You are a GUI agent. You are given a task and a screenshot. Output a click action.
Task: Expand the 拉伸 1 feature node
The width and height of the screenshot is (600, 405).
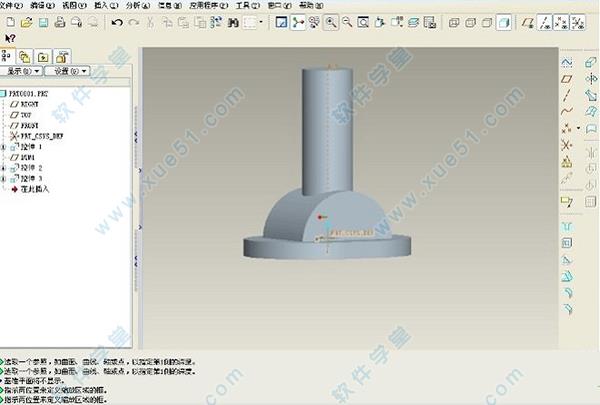pyautogui.click(x=3, y=147)
